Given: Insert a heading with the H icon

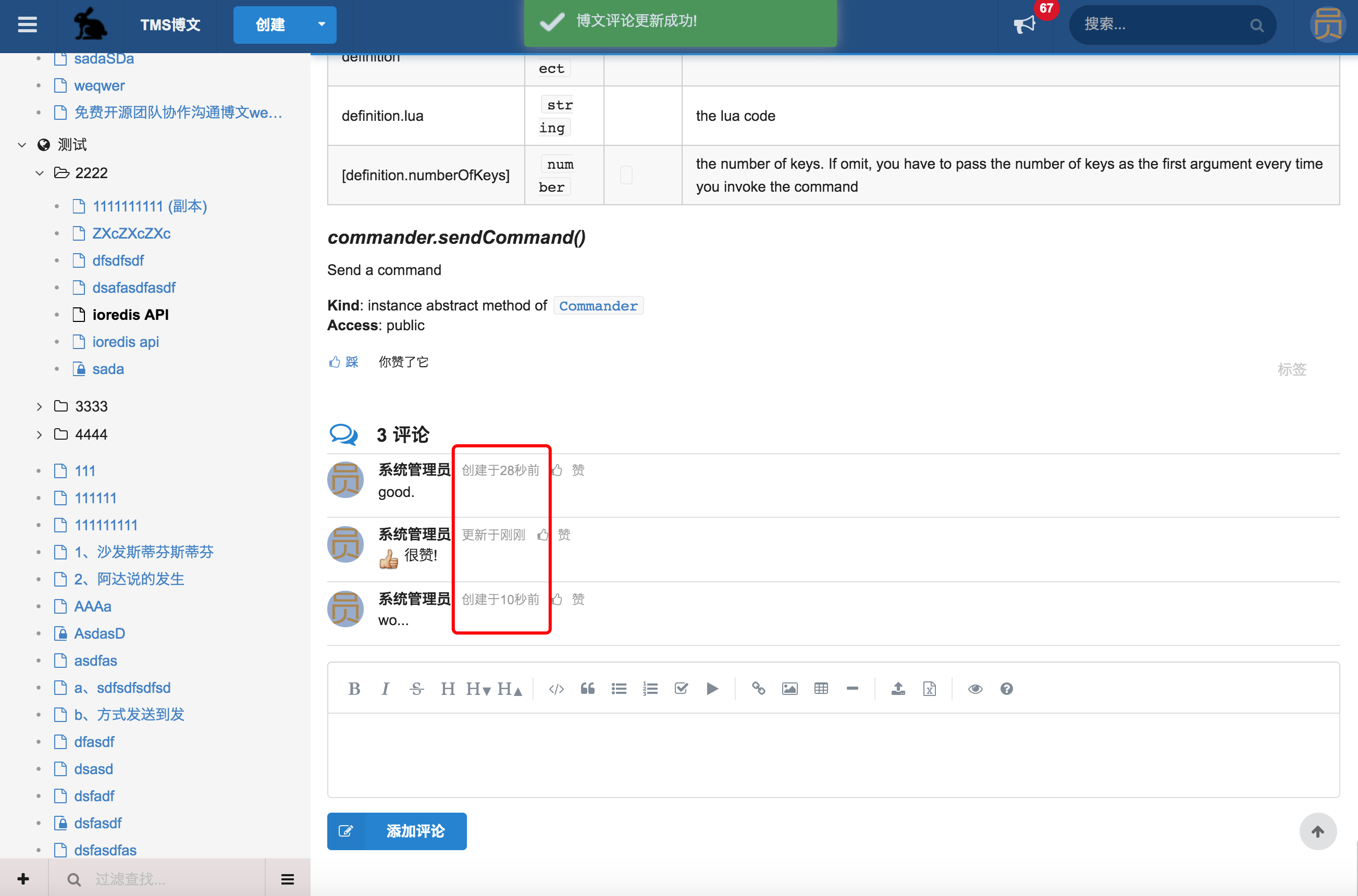Looking at the screenshot, I should tap(448, 689).
